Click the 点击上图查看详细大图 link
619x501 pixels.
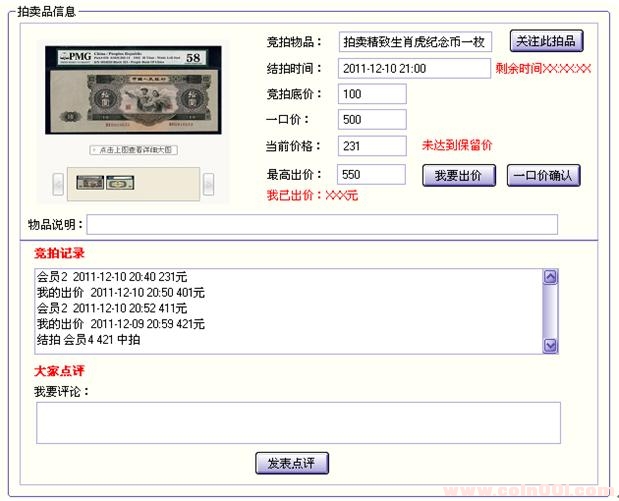[x=133, y=150]
